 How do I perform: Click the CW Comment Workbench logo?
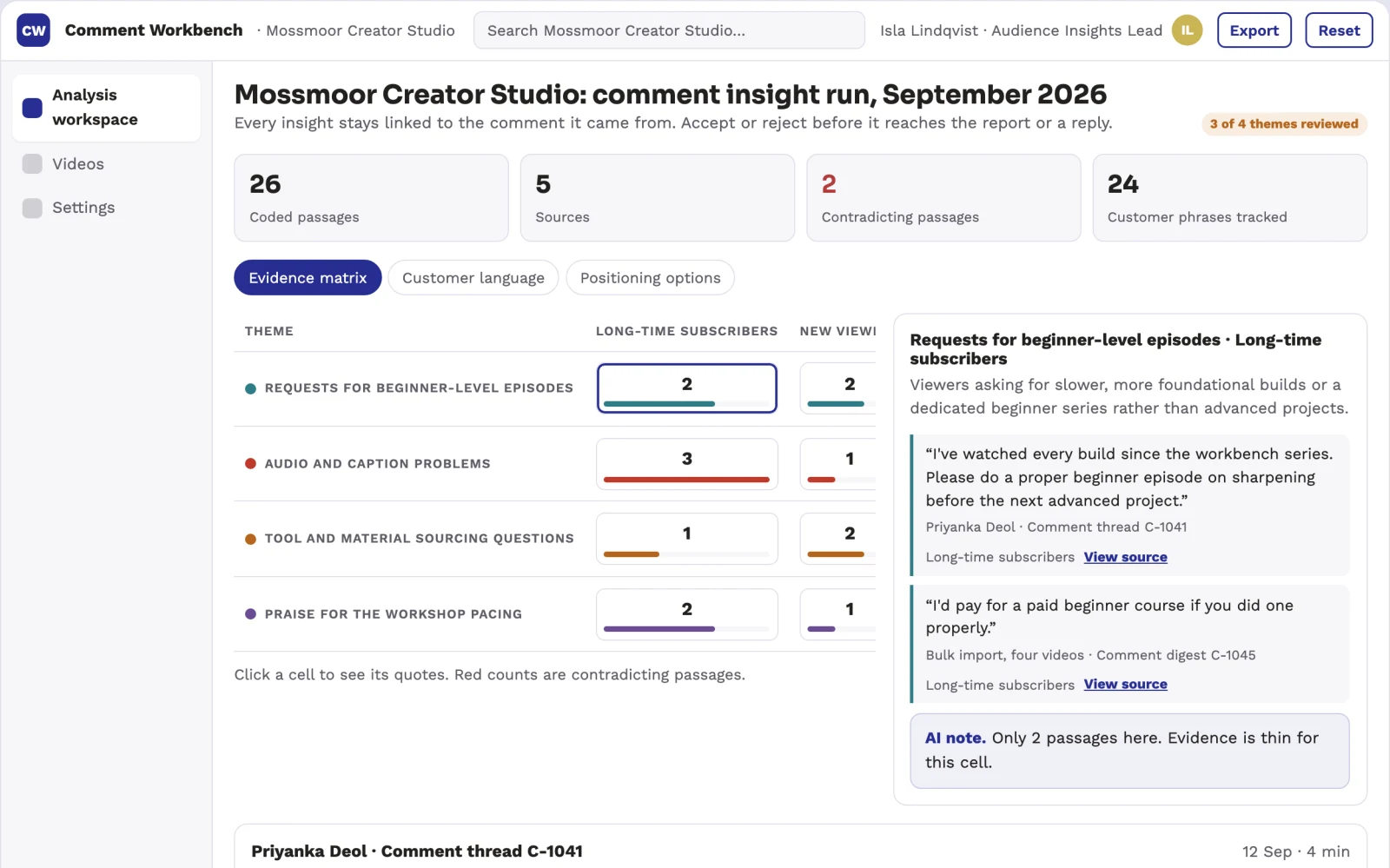click(x=33, y=30)
